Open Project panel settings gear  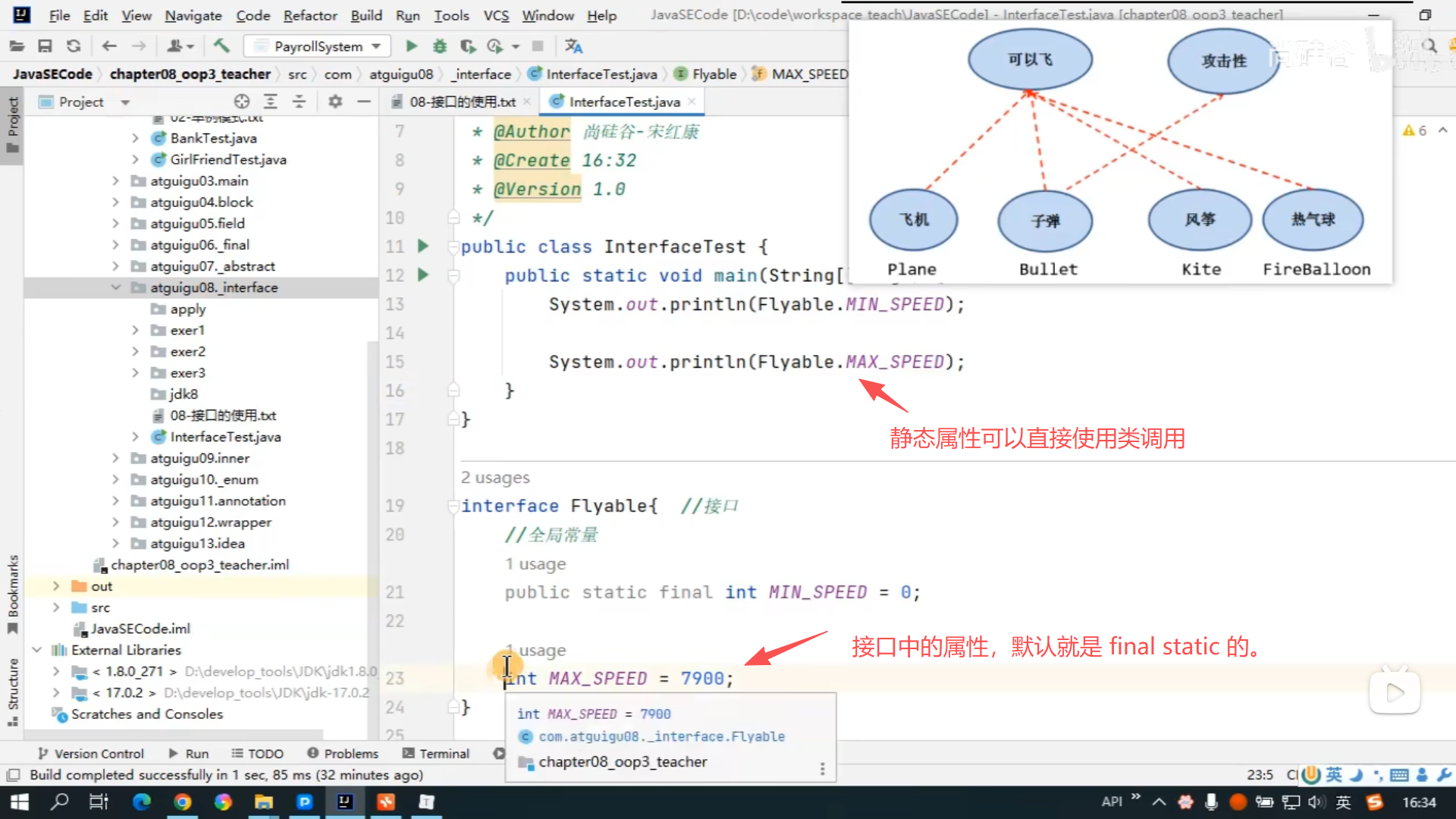(335, 102)
